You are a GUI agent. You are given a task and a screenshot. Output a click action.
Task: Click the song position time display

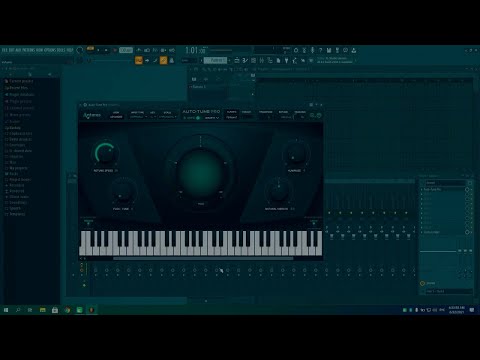click(196, 50)
